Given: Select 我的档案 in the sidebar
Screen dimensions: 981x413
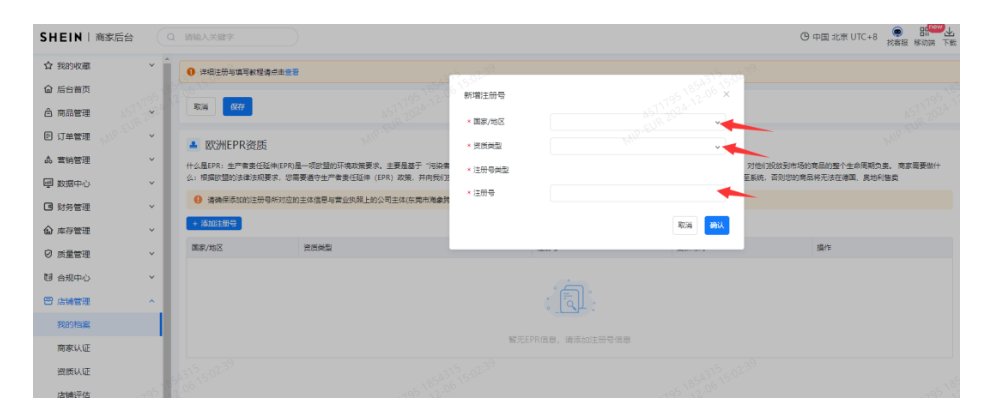Looking at the screenshot, I should pos(98,325).
